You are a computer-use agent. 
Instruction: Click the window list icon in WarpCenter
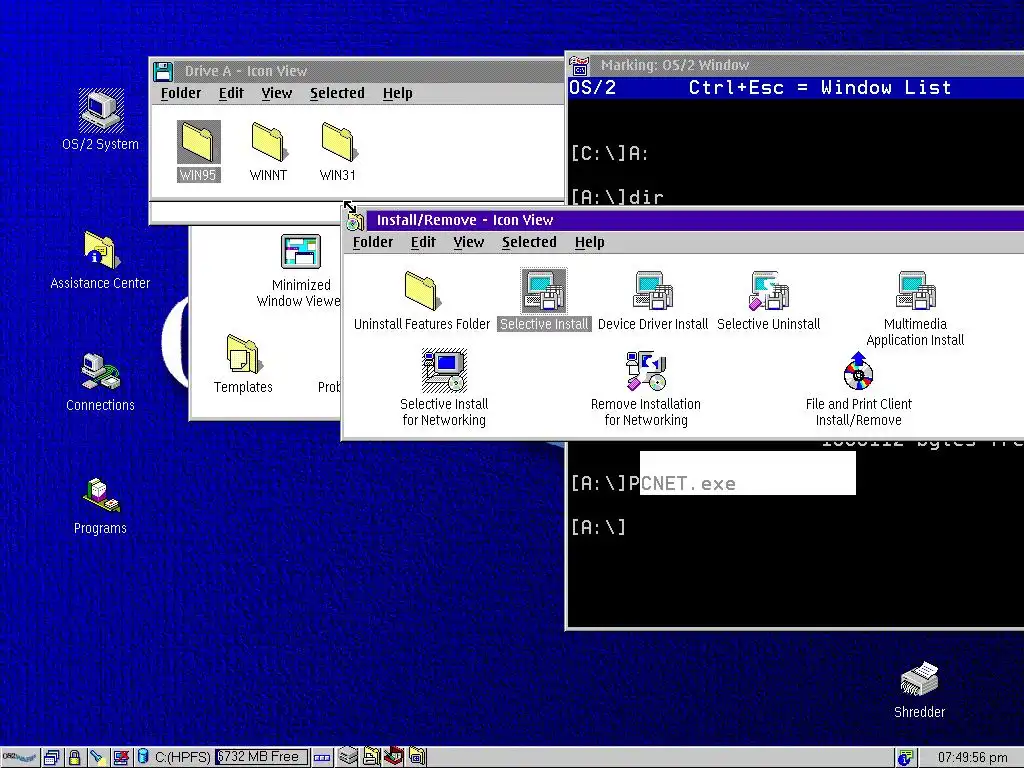pos(52,758)
